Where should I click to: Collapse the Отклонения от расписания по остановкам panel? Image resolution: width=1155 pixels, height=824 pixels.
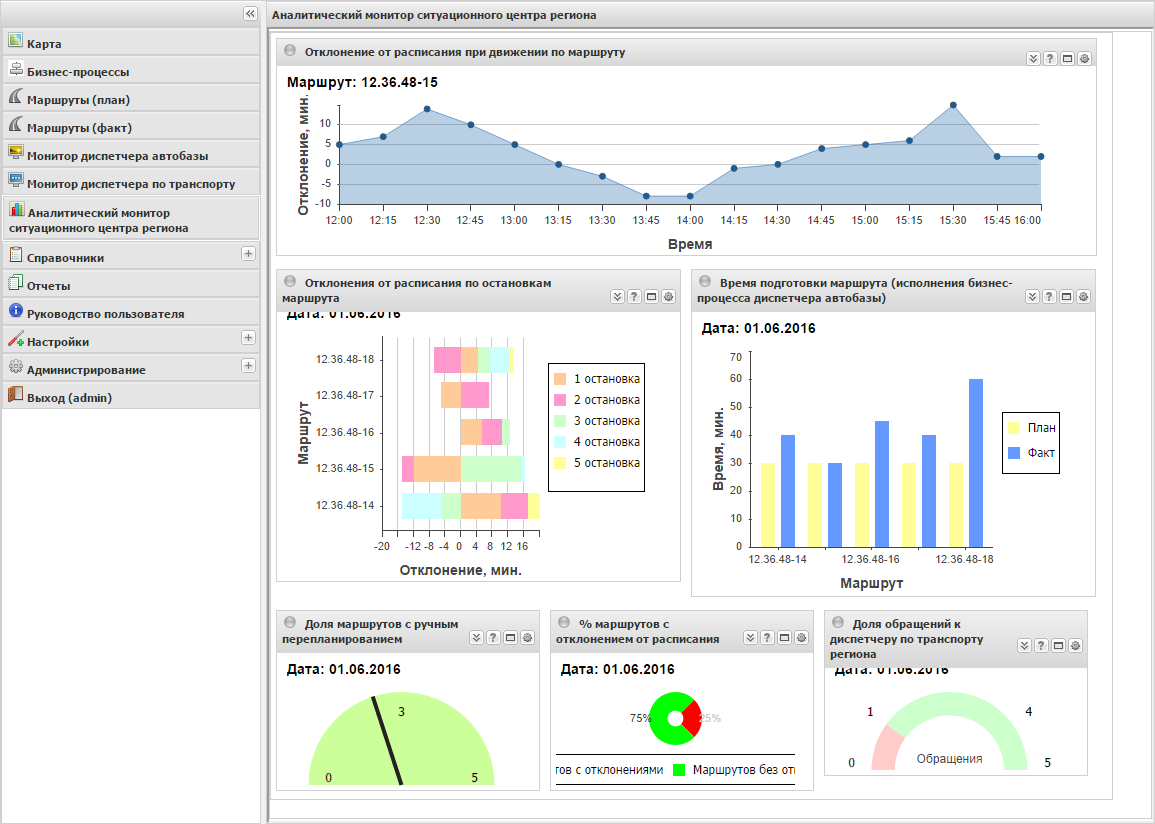pyautogui.click(x=617, y=297)
